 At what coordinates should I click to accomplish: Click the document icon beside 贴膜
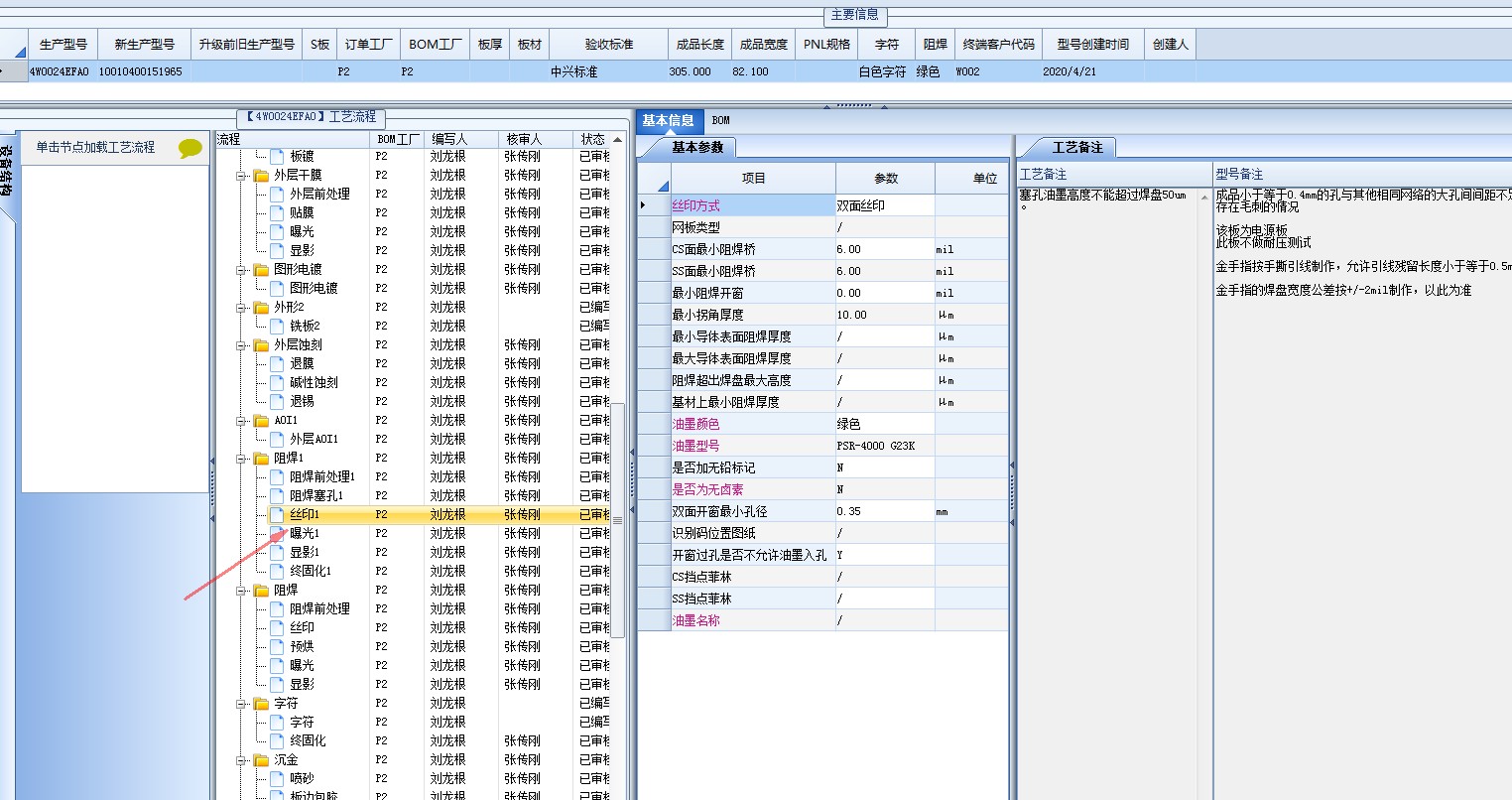pos(278,212)
